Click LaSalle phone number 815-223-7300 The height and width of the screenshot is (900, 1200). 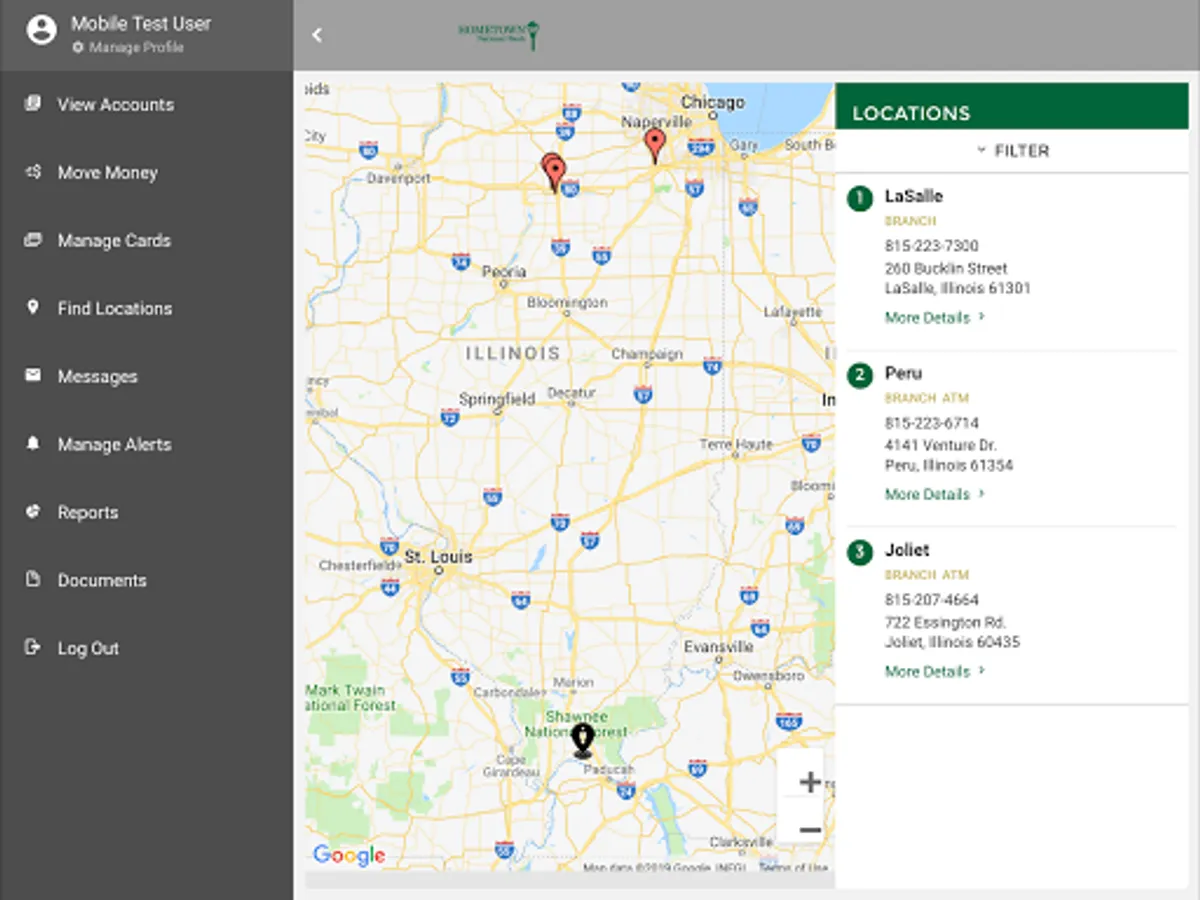(931, 246)
